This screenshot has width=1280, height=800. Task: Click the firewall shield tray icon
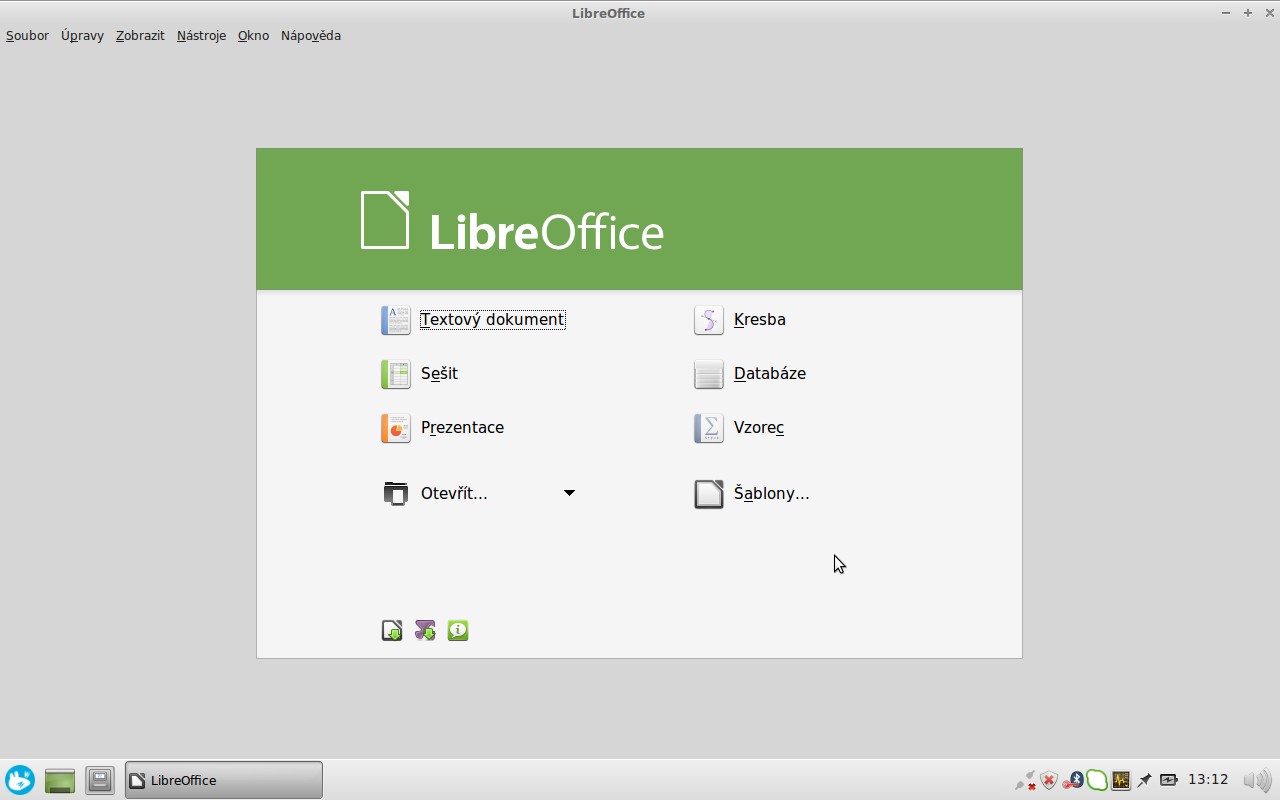coord(1049,780)
